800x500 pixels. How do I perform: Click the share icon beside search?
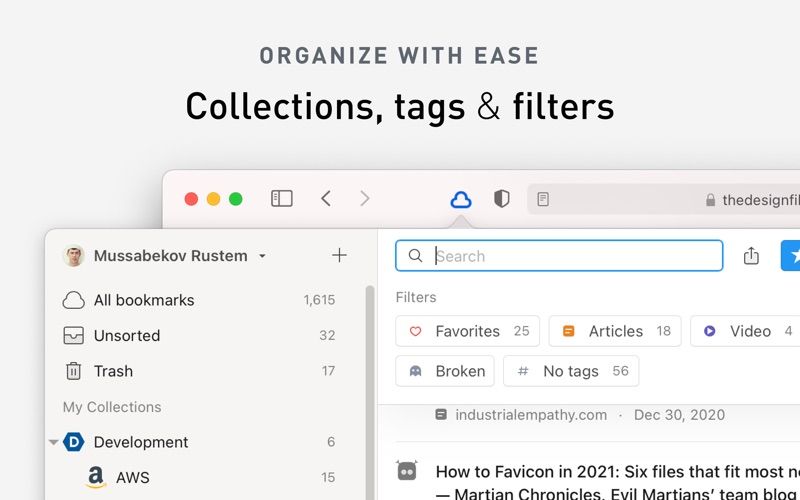[x=751, y=256]
